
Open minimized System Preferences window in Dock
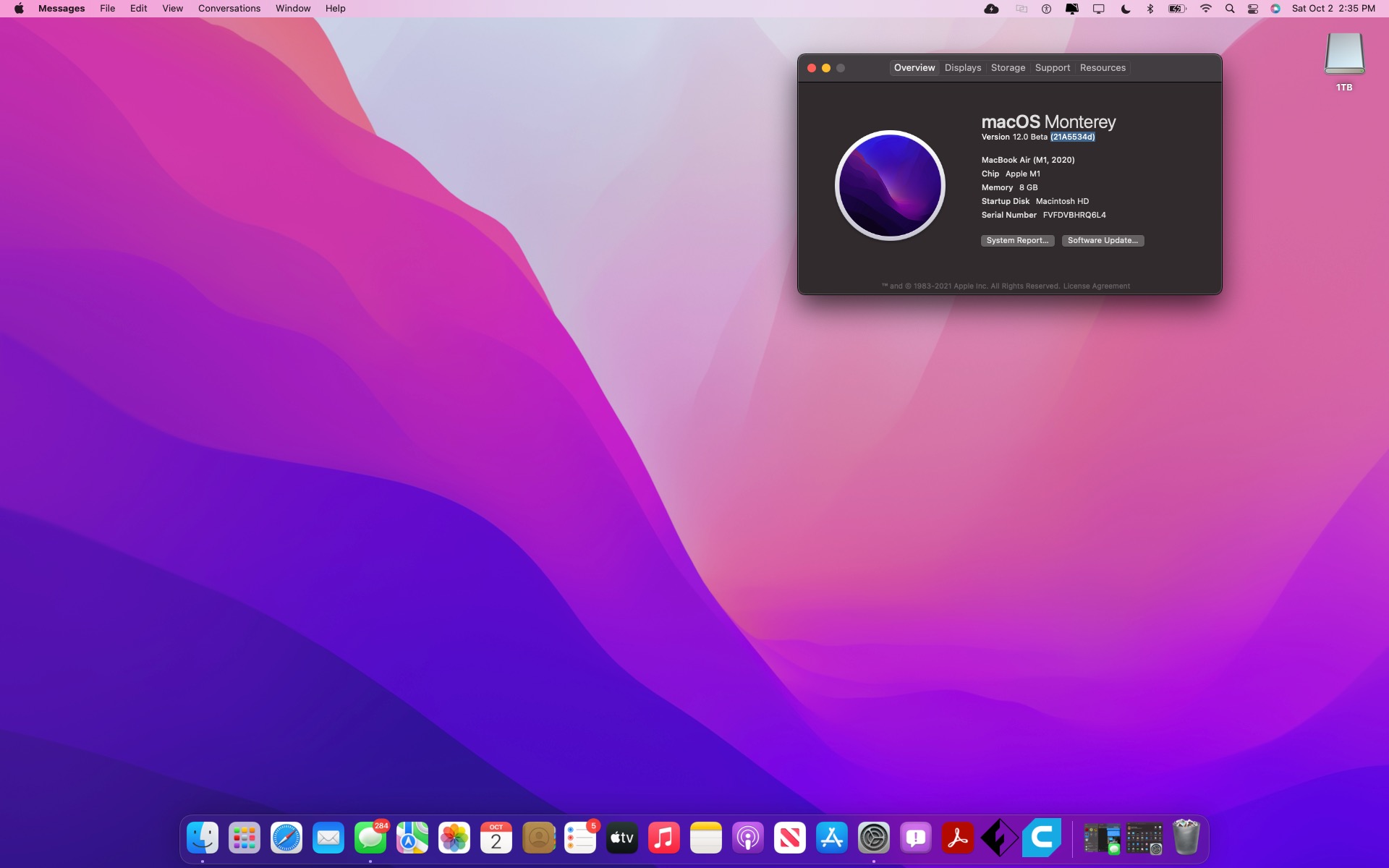pos(1144,839)
